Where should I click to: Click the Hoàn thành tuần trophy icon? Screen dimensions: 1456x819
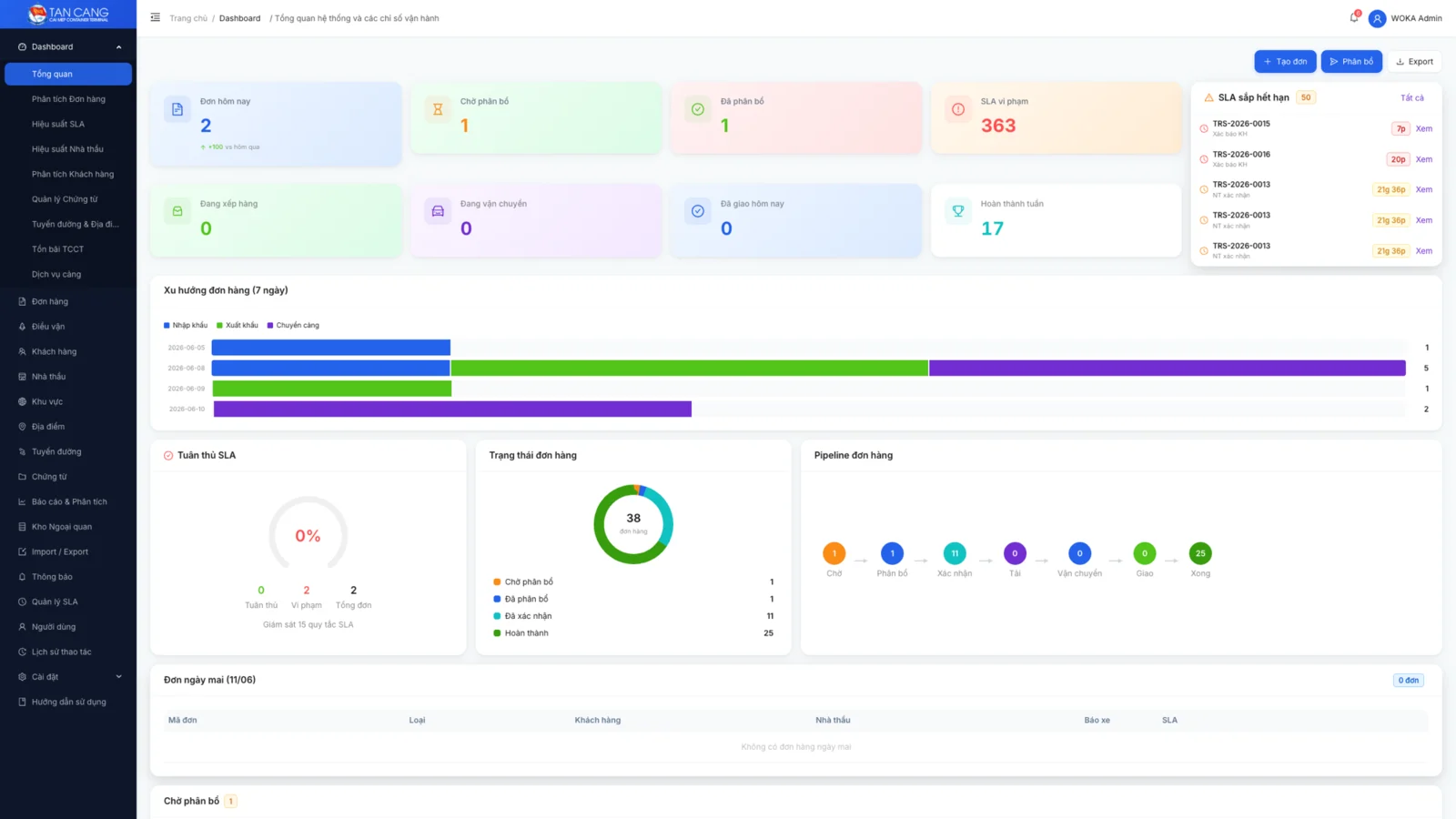tap(958, 211)
